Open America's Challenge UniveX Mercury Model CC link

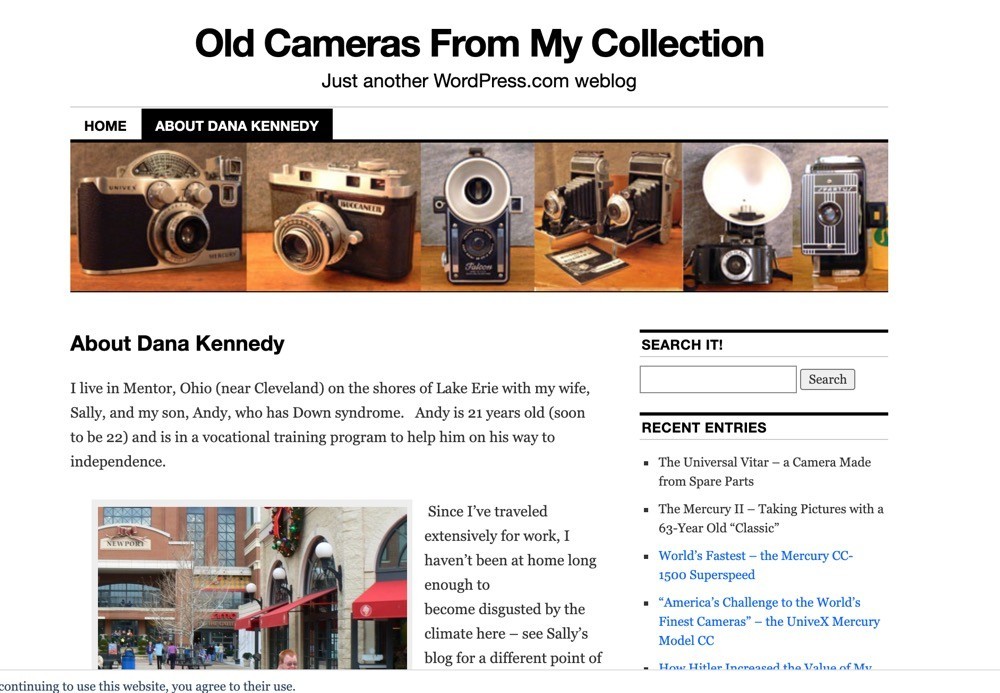point(768,621)
